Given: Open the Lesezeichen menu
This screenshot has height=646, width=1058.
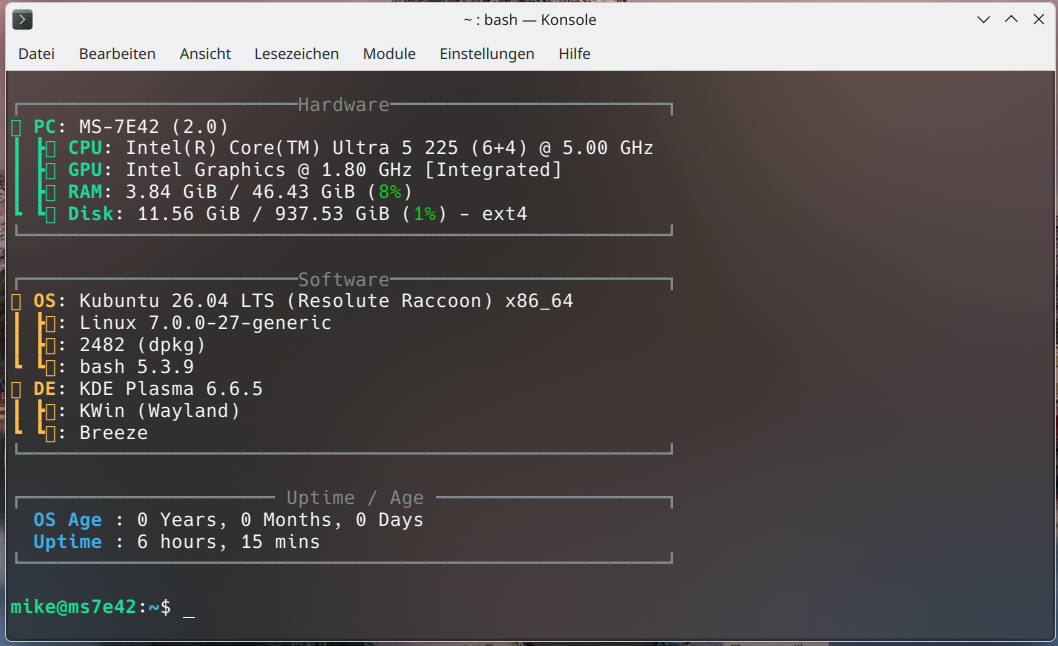Looking at the screenshot, I should coord(296,54).
